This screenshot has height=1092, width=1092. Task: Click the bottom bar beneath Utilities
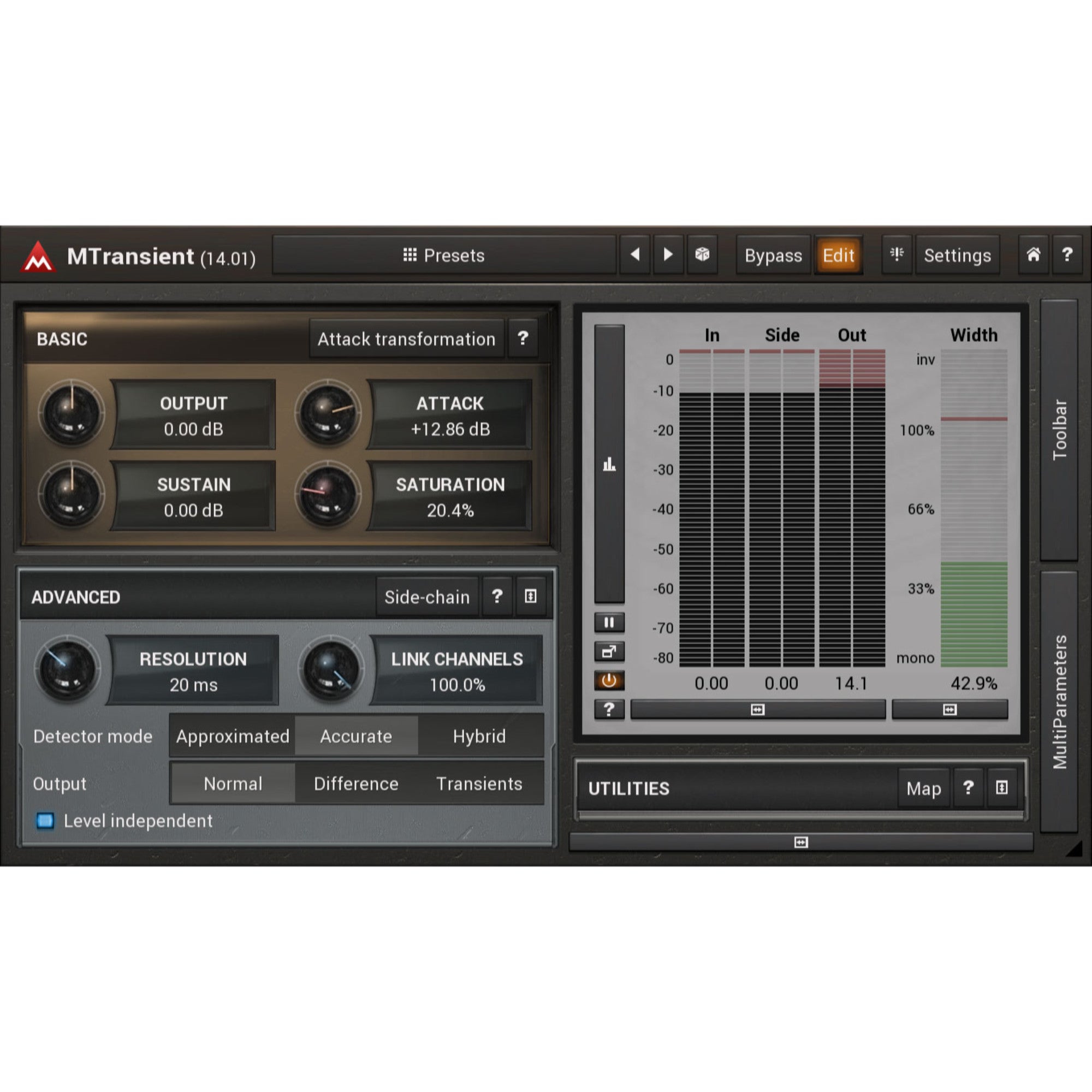[801, 842]
